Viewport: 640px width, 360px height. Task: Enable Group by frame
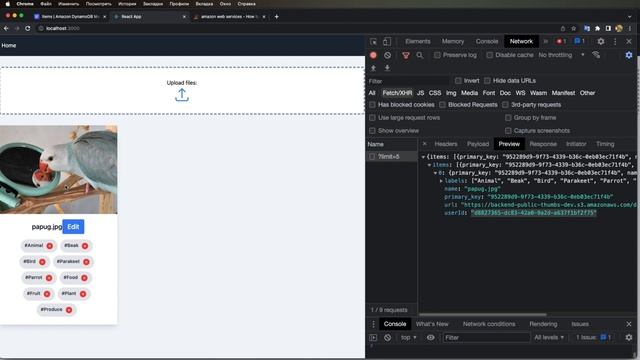click(x=508, y=118)
